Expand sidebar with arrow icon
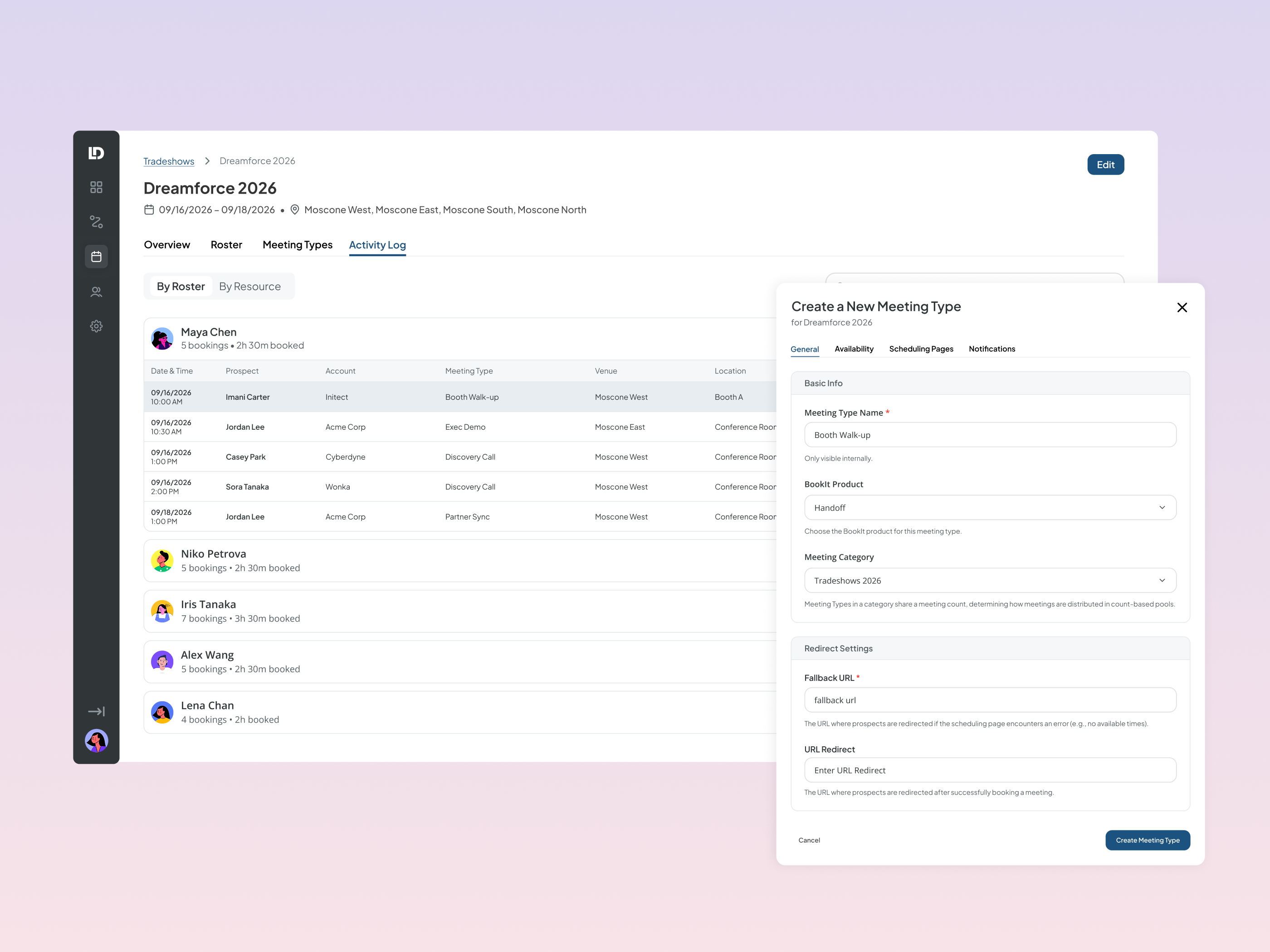Screen dimensions: 1270x952 point(96,712)
